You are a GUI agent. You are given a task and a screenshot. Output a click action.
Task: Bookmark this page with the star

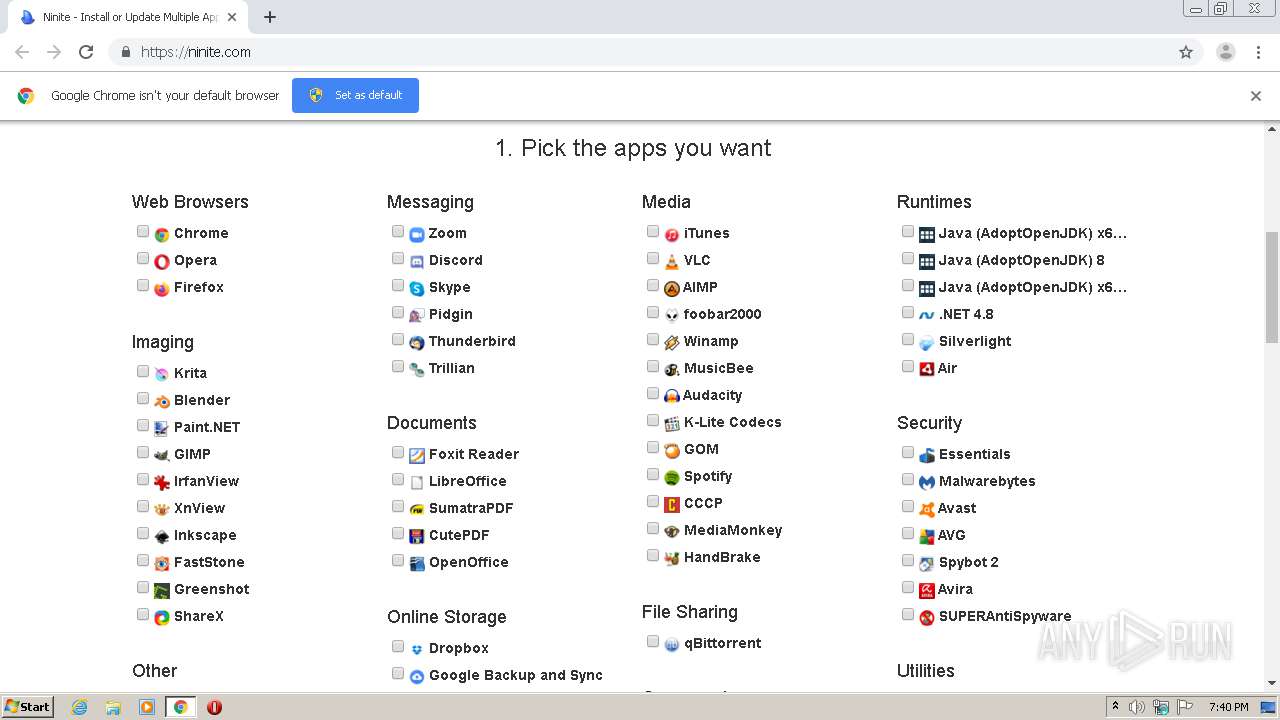click(1186, 52)
